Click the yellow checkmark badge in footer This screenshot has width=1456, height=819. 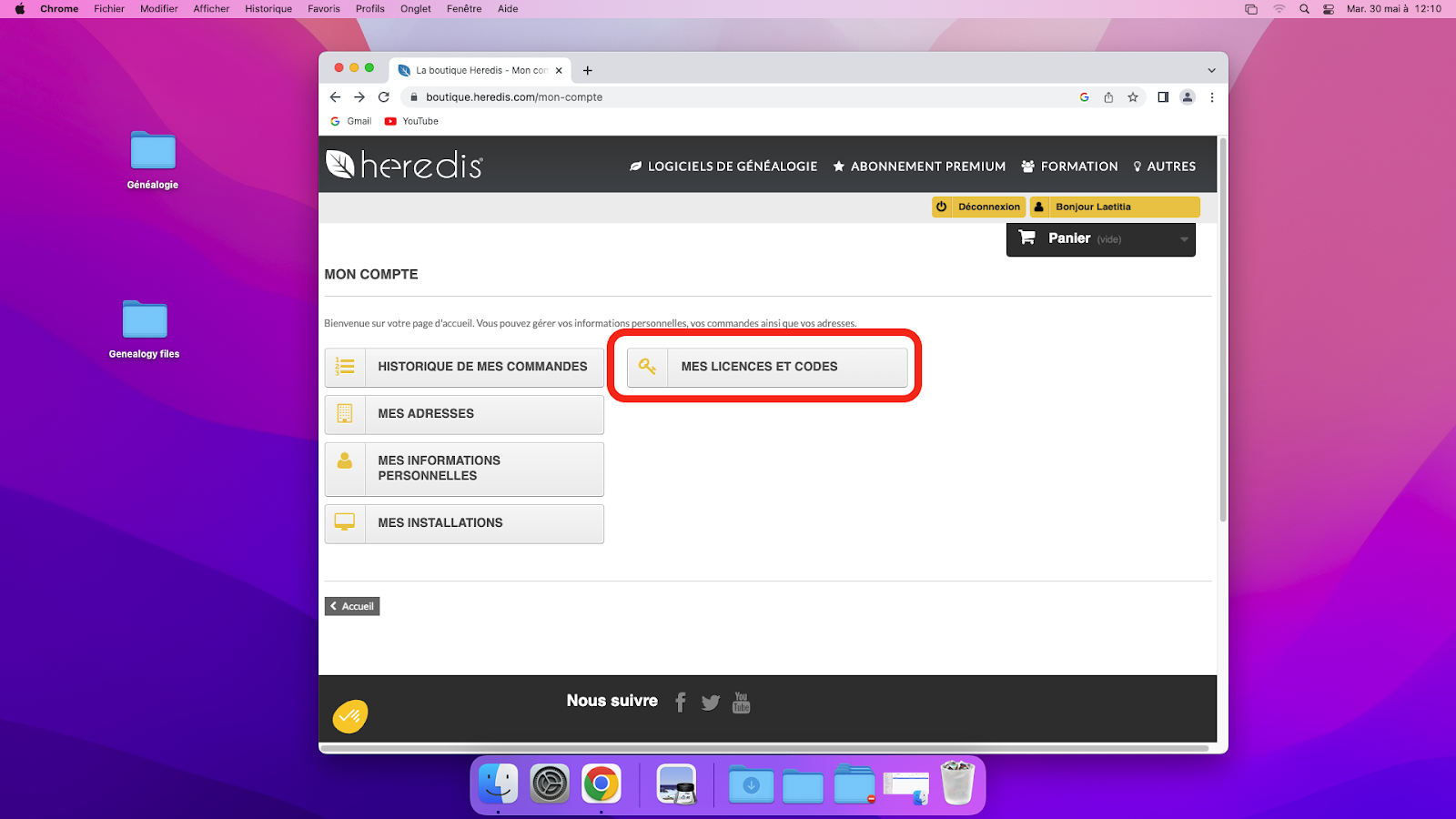[350, 716]
